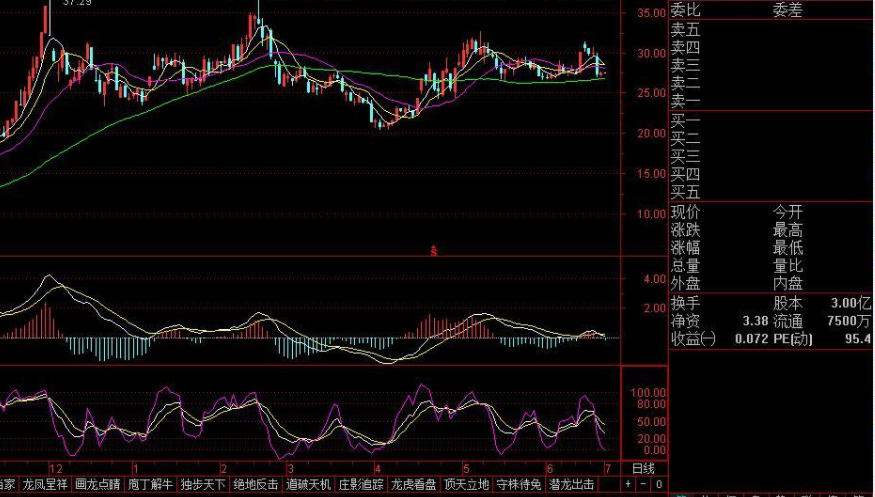Switch to the 龙虎看盘 tab
Viewport: 875px width, 497px height.
click(414, 485)
